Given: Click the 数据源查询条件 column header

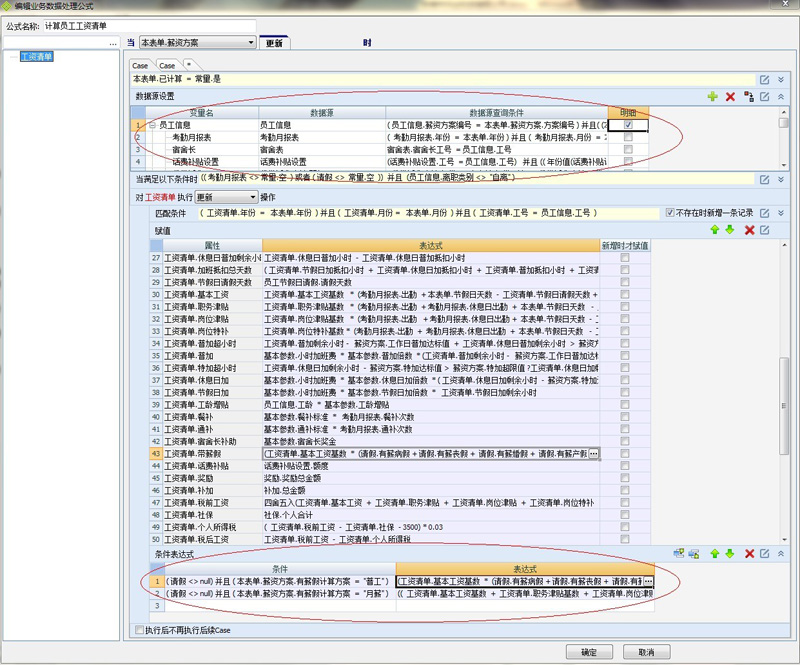Looking at the screenshot, I should pyautogui.click(x=496, y=113).
